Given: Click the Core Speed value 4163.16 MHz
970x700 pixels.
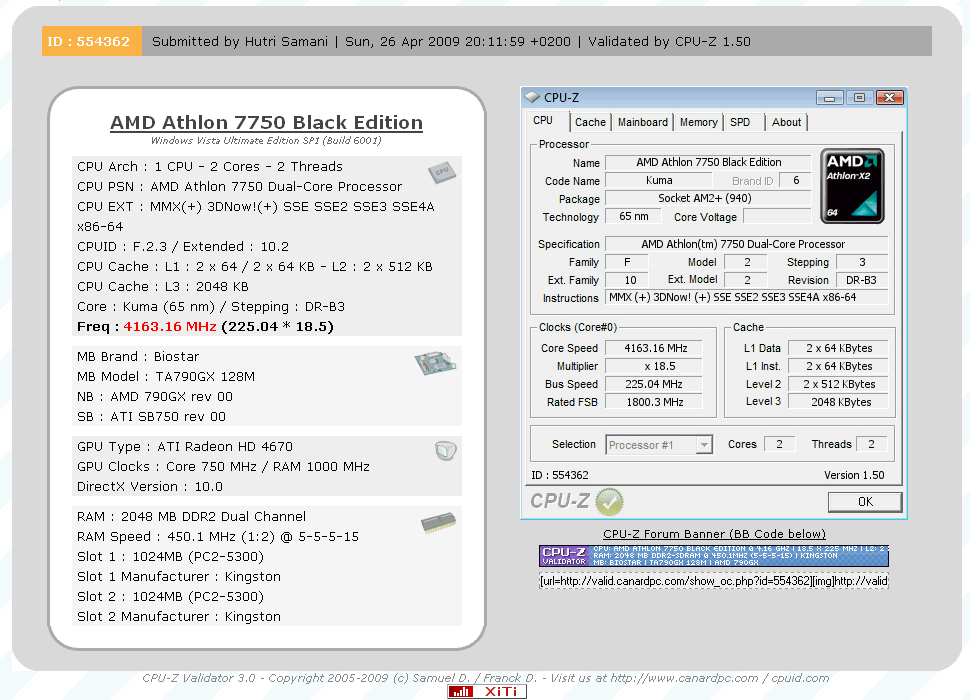Looking at the screenshot, I should 654,348.
